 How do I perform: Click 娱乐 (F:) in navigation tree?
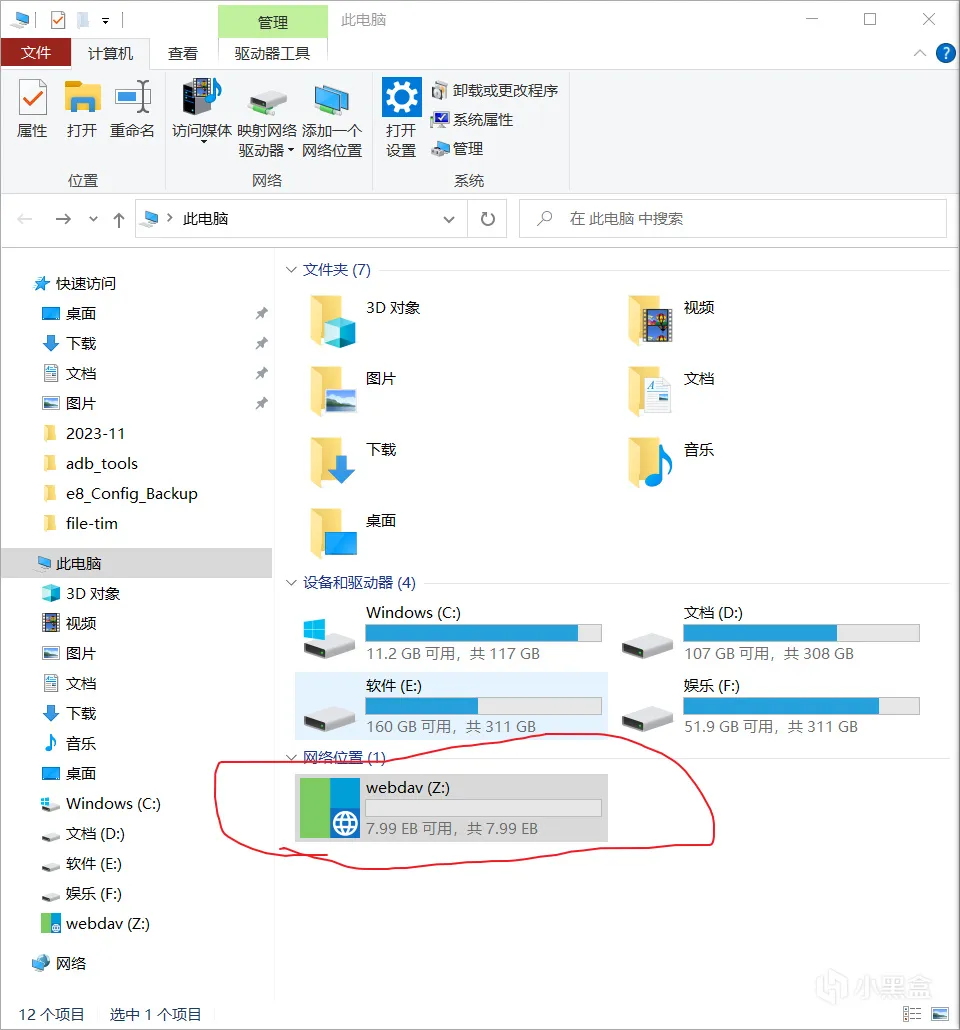pyautogui.click(x=94, y=894)
